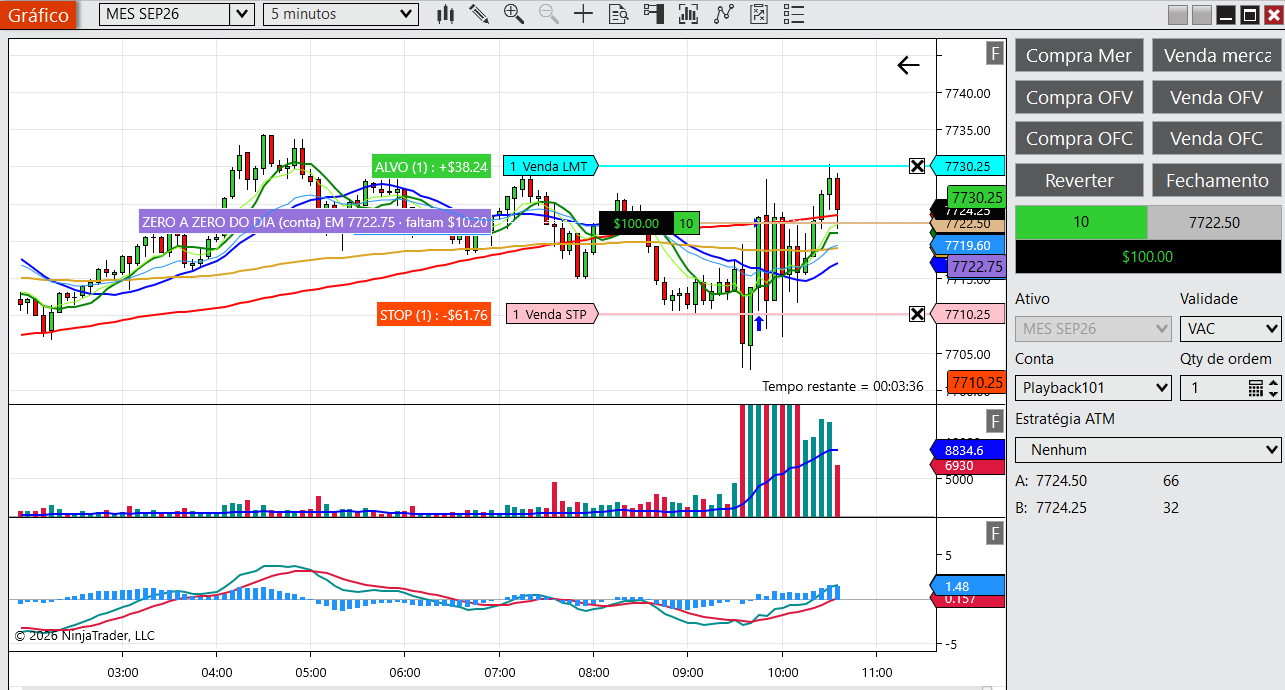The image size is (1285, 690).
Task: Cancel the 7710.25 stop order with X
Action: [917, 314]
